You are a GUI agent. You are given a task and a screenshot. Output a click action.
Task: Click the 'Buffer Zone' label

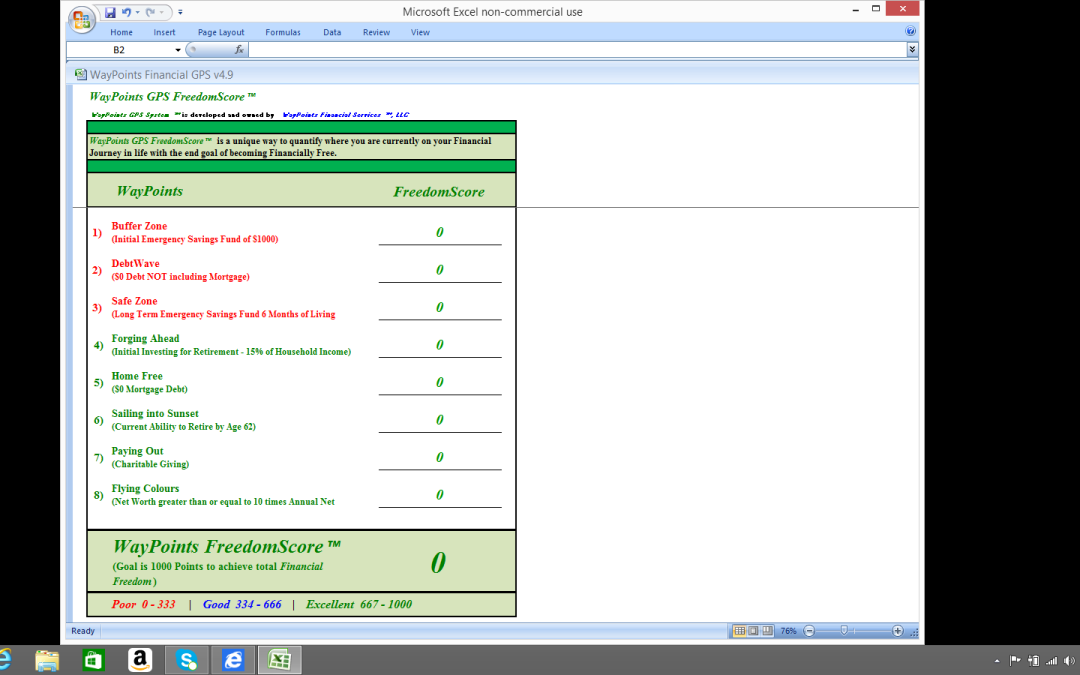point(139,226)
